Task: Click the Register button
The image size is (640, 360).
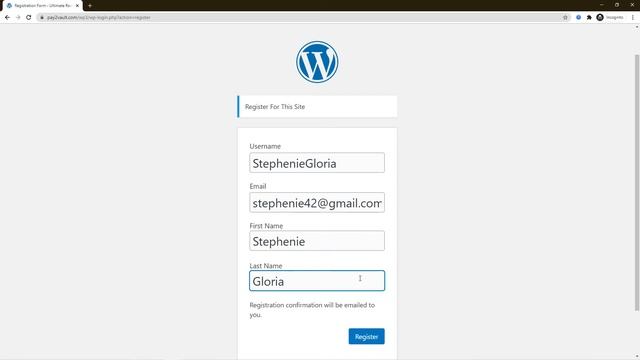Action: coord(366,336)
